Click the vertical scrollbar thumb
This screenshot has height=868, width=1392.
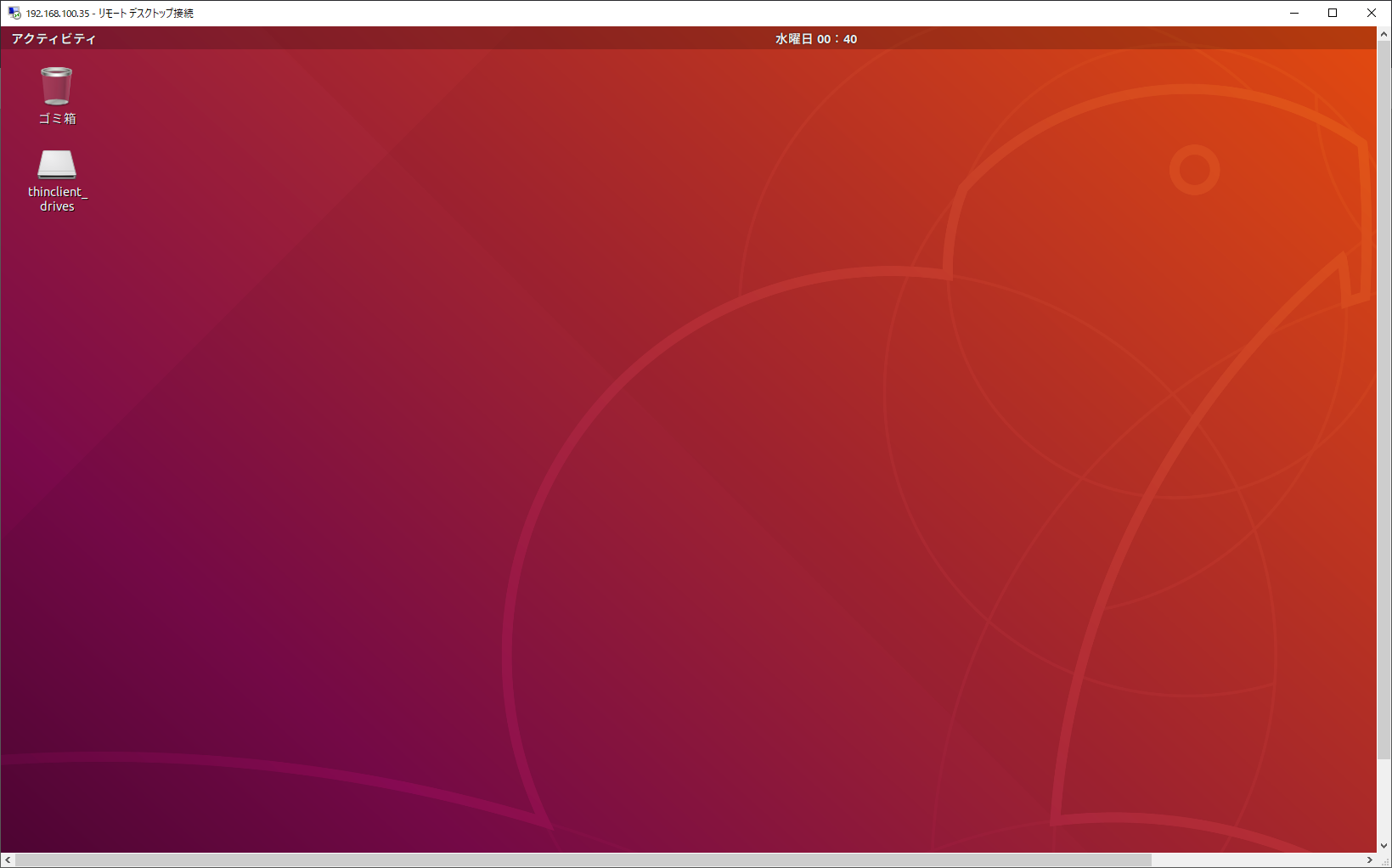click(1384, 401)
